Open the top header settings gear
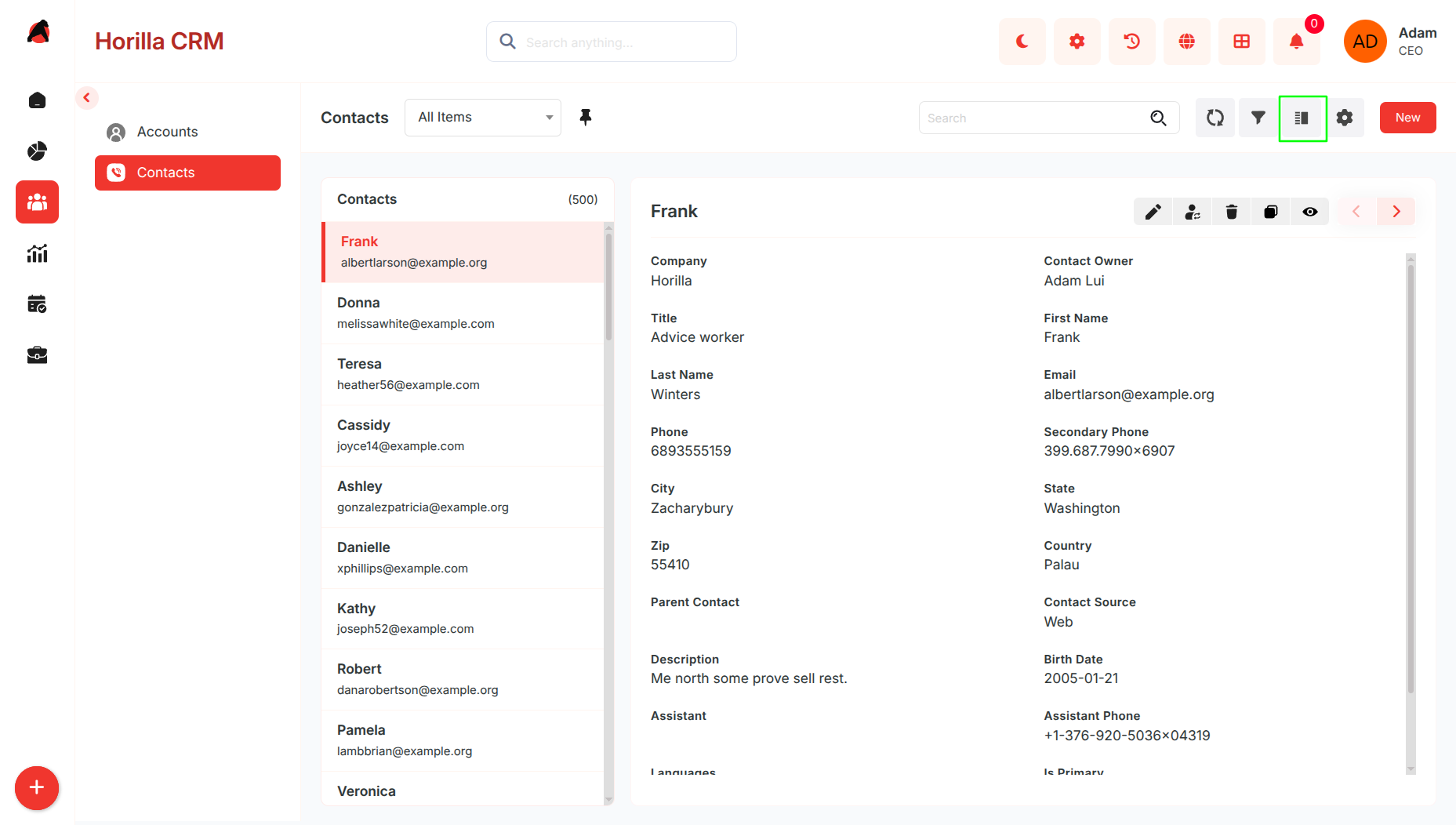Viewport: 1456px width, 825px height. (x=1077, y=42)
